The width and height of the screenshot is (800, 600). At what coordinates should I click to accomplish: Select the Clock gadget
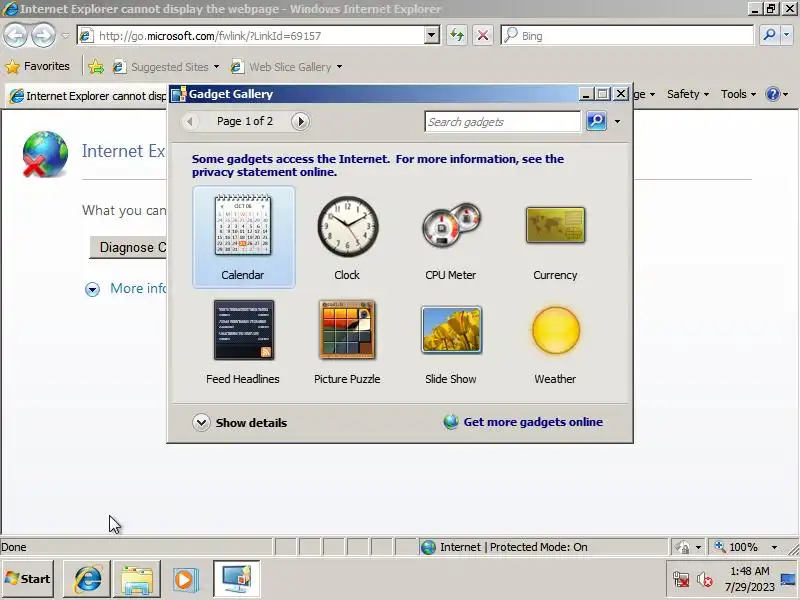click(347, 237)
